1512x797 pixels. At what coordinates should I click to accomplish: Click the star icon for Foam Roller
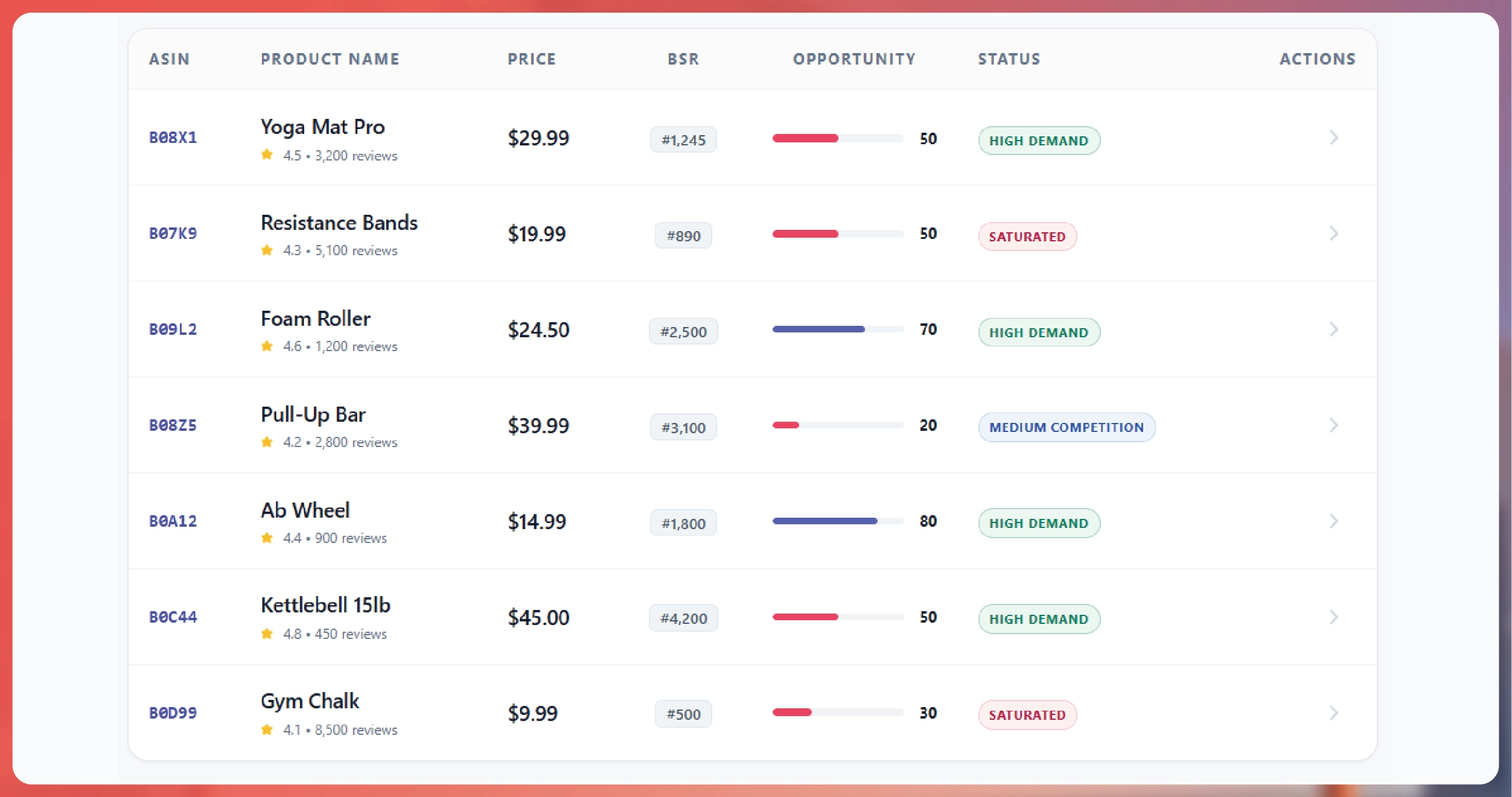coord(267,346)
